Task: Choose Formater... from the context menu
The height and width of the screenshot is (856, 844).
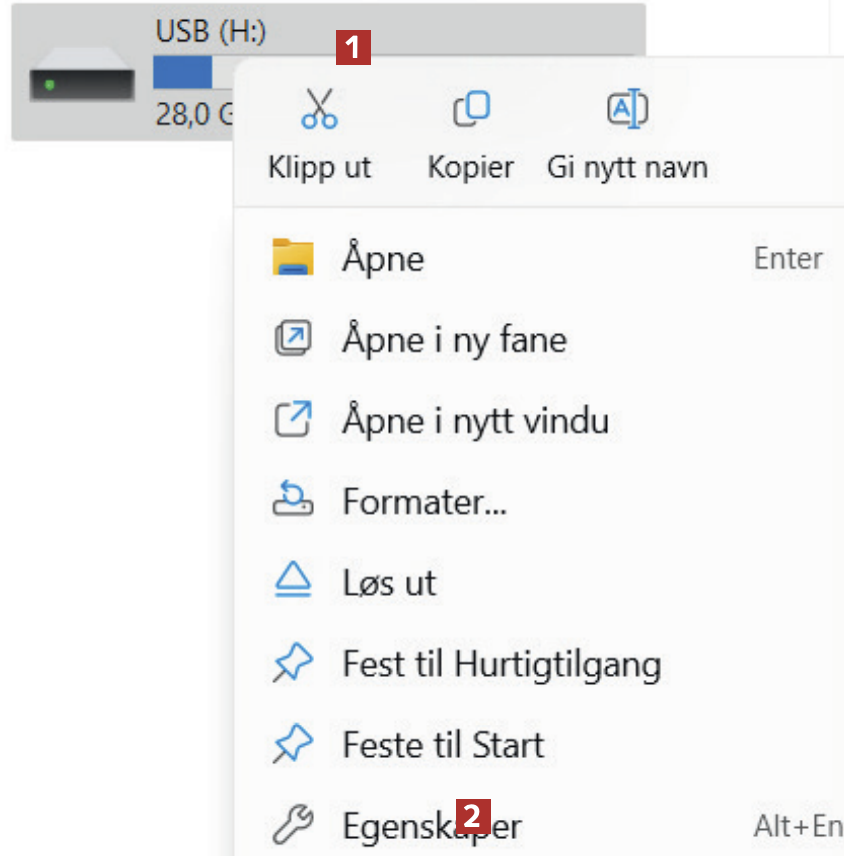Action: click(x=424, y=501)
